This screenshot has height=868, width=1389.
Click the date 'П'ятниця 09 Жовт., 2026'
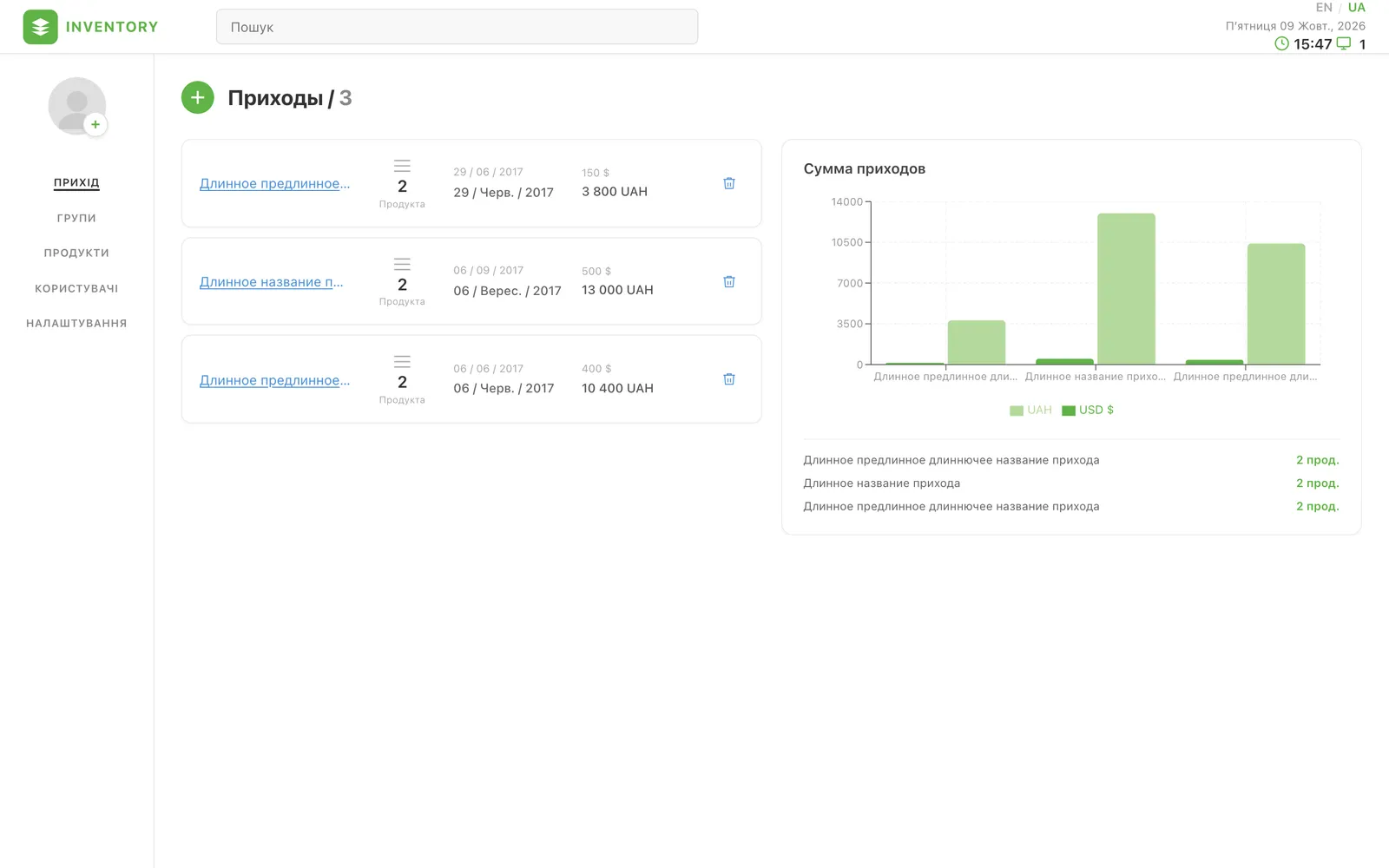1295,26
